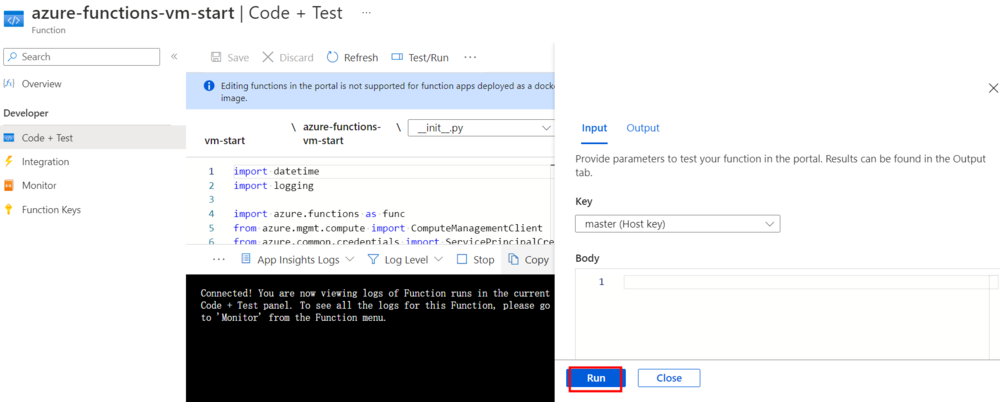Screen dimensions: 1000x402
Task: Click the Close button in test panel
Action: coord(669,378)
